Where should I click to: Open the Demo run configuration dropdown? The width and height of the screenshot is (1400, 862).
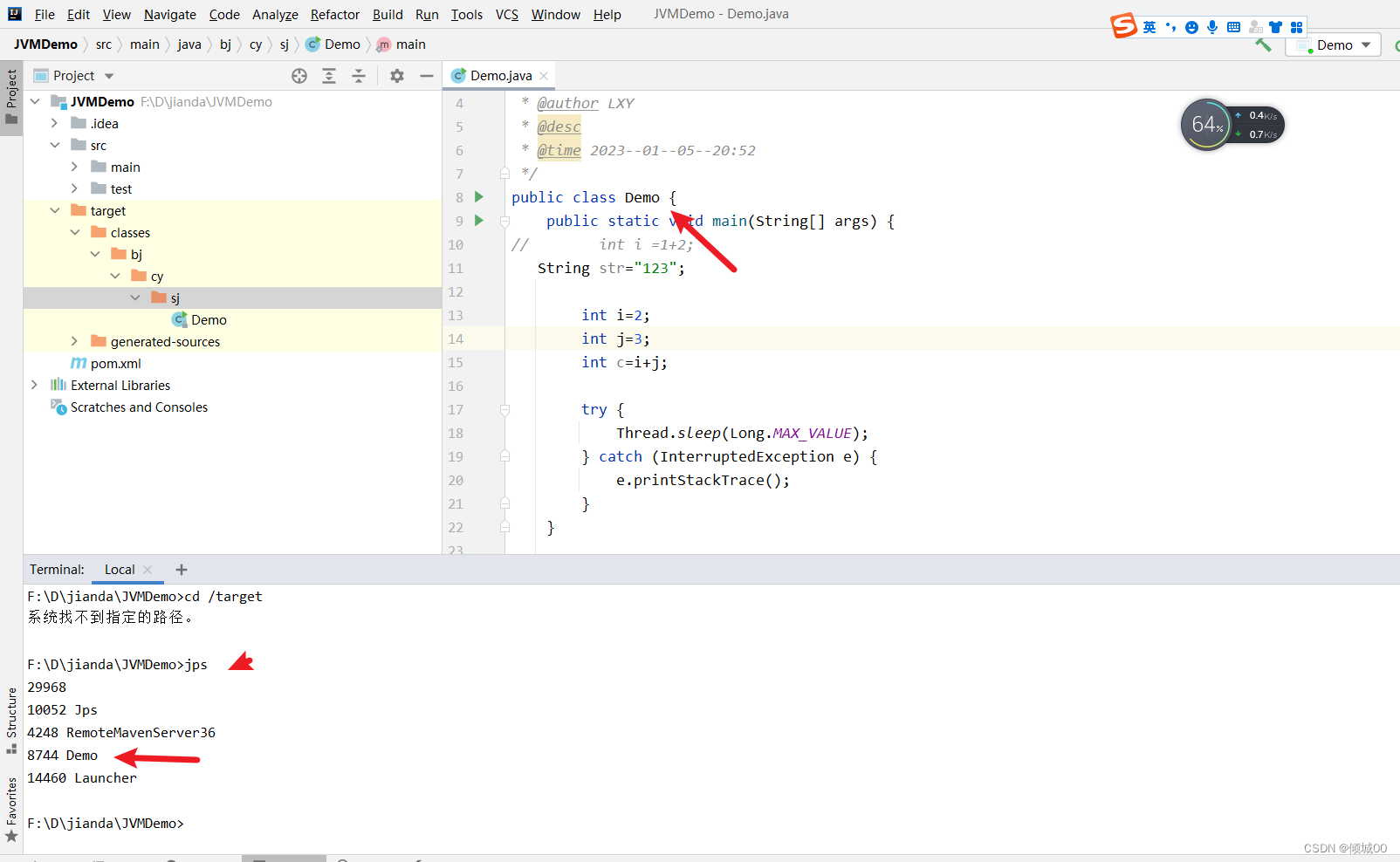pyautogui.click(x=1333, y=44)
